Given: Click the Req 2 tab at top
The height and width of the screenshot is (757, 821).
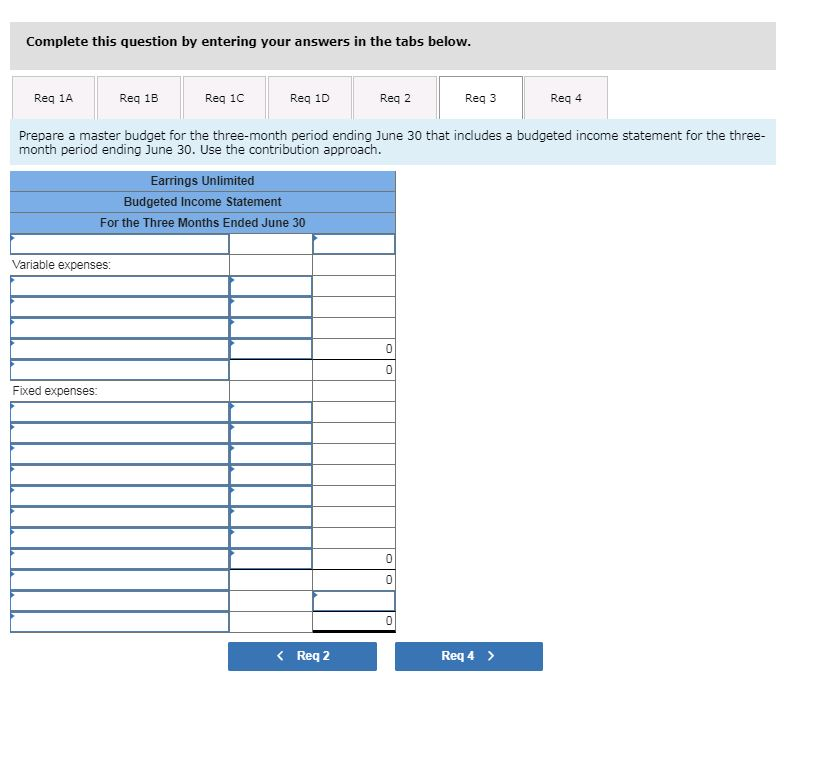Looking at the screenshot, I should tap(395, 98).
